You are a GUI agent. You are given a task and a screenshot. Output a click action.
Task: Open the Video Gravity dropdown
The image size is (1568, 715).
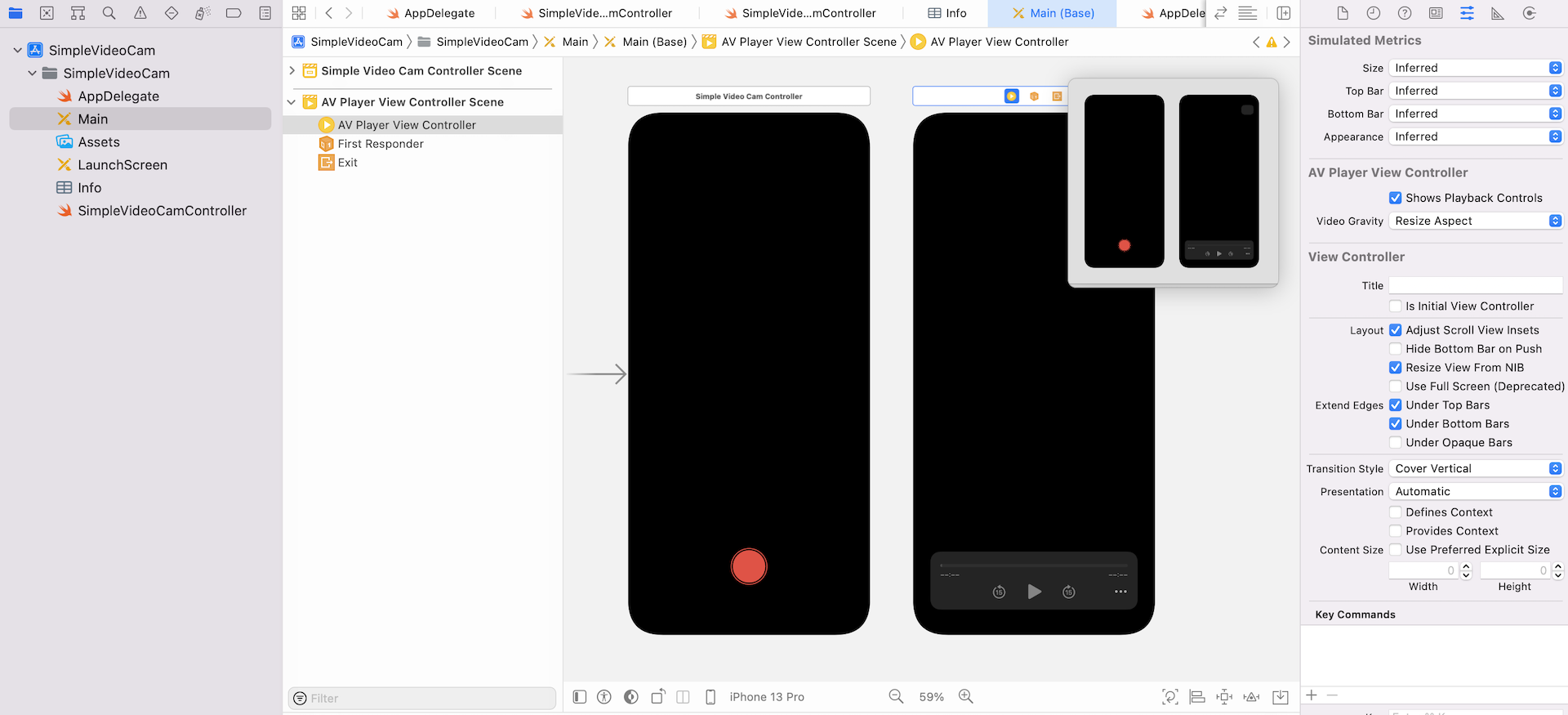coord(1475,221)
